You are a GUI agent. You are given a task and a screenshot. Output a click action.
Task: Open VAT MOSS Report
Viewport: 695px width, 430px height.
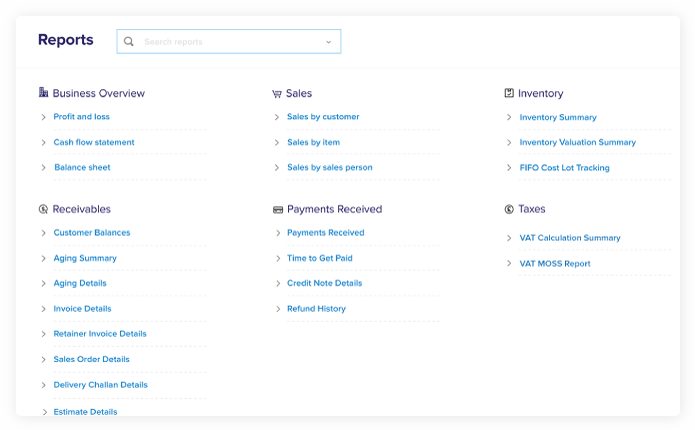[555, 263]
